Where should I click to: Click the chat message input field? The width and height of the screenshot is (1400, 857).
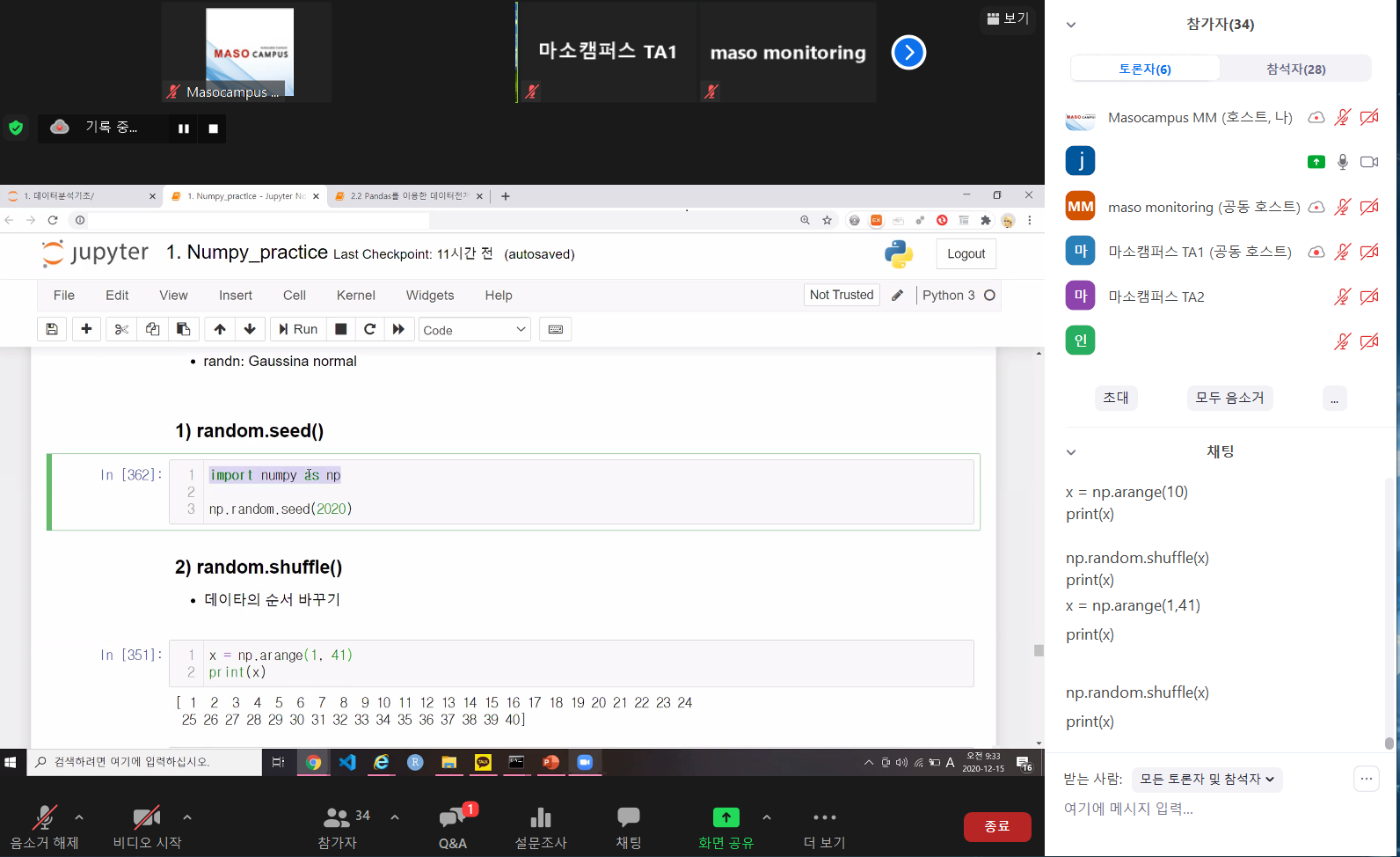[1214, 809]
